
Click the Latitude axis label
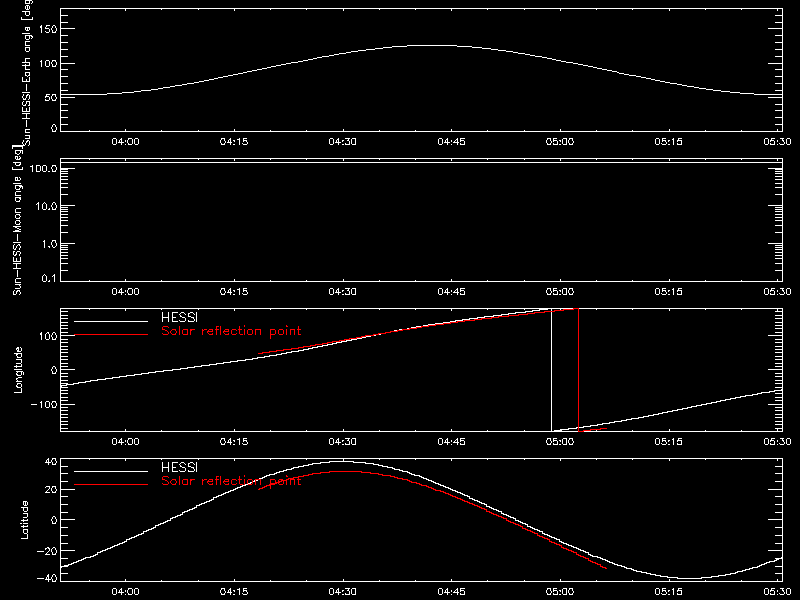pos(24,520)
